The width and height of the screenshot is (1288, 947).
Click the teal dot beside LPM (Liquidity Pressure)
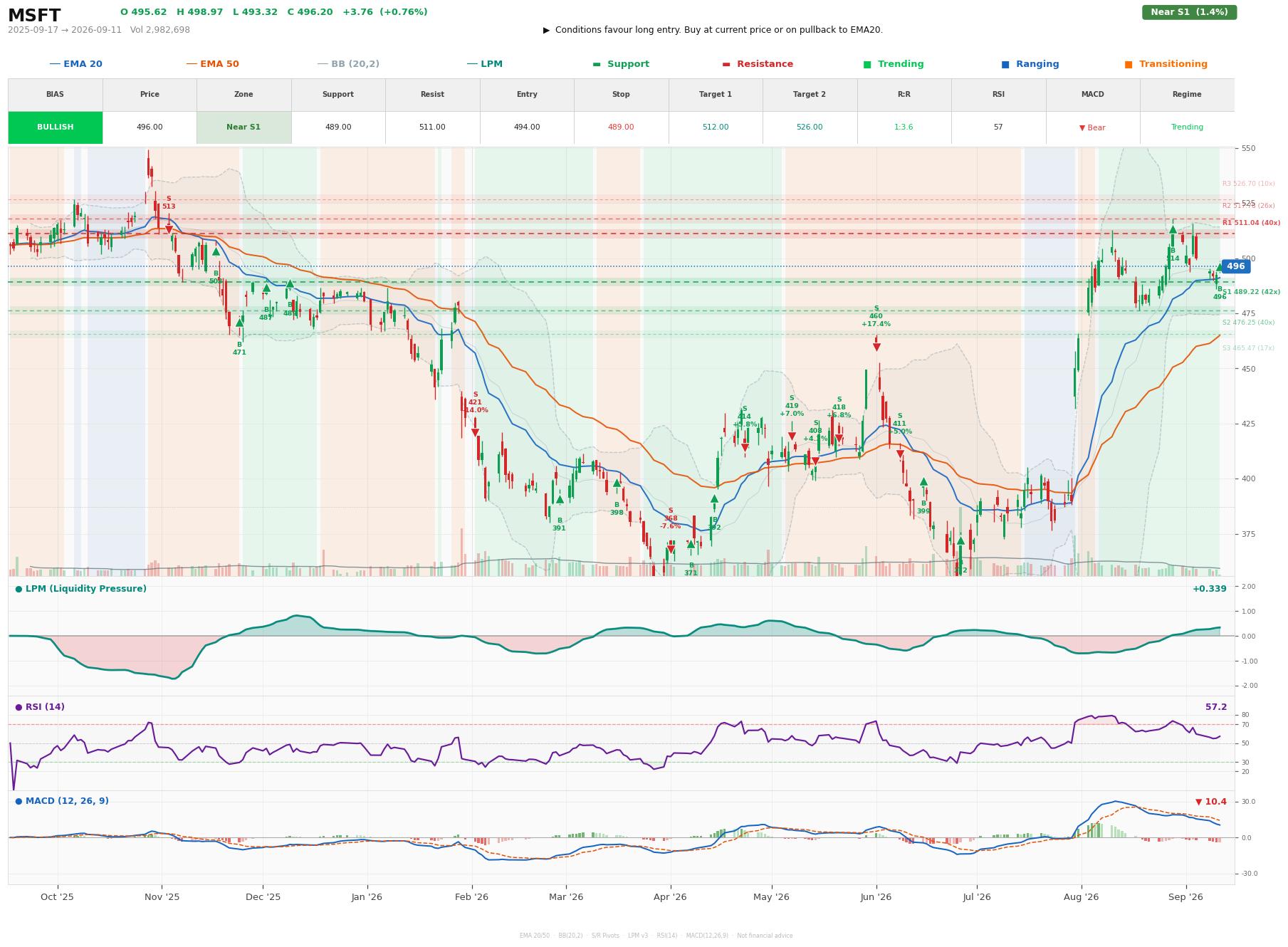(x=19, y=589)
